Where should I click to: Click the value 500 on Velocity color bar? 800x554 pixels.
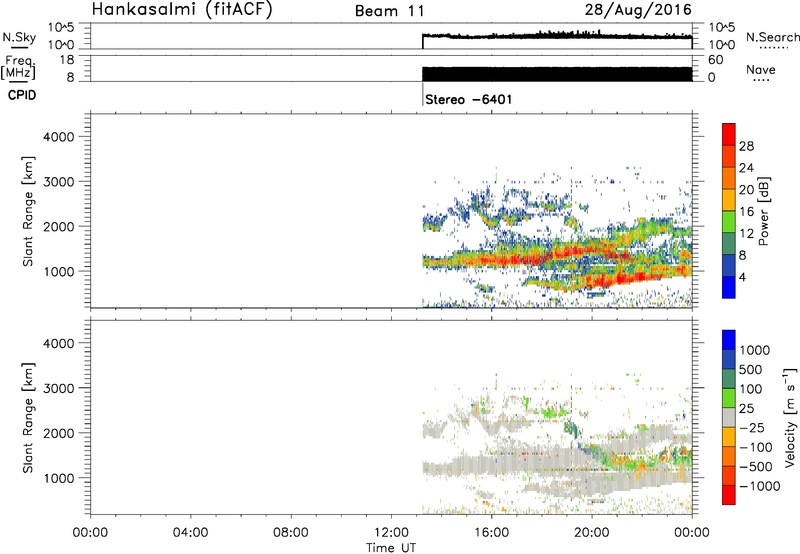click(x=751, y=370)
